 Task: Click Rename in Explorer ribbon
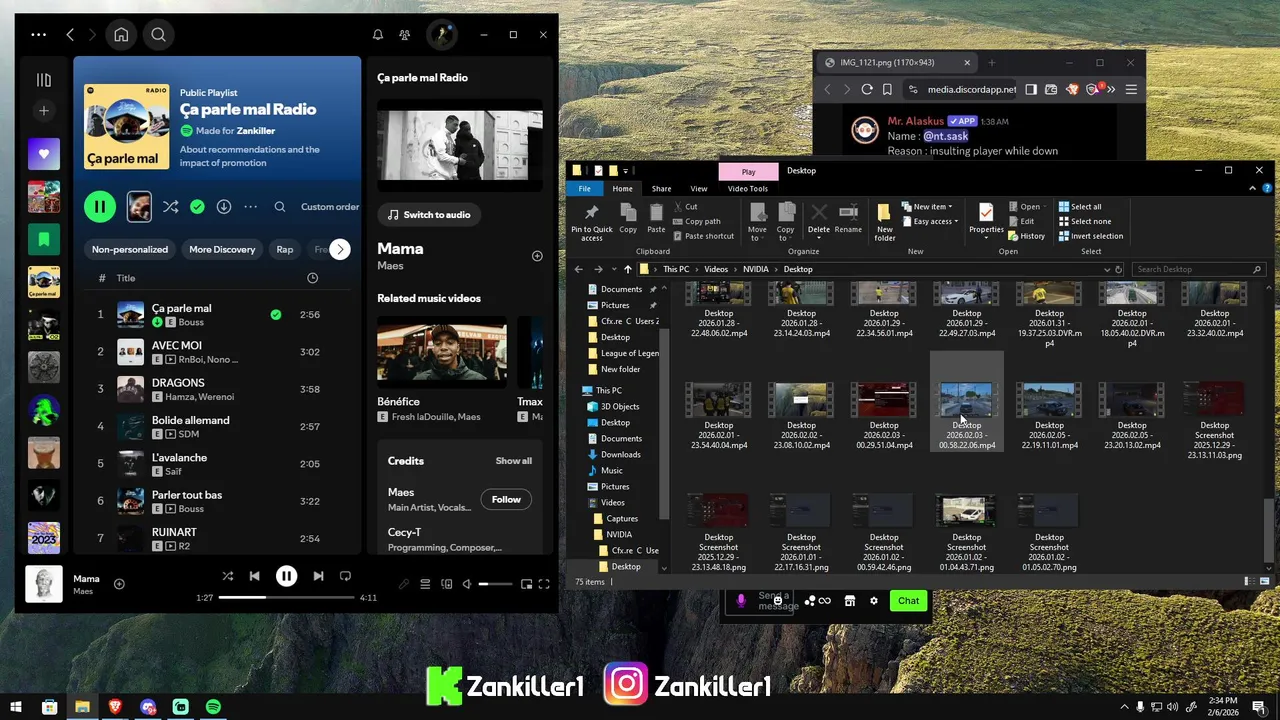848,218
